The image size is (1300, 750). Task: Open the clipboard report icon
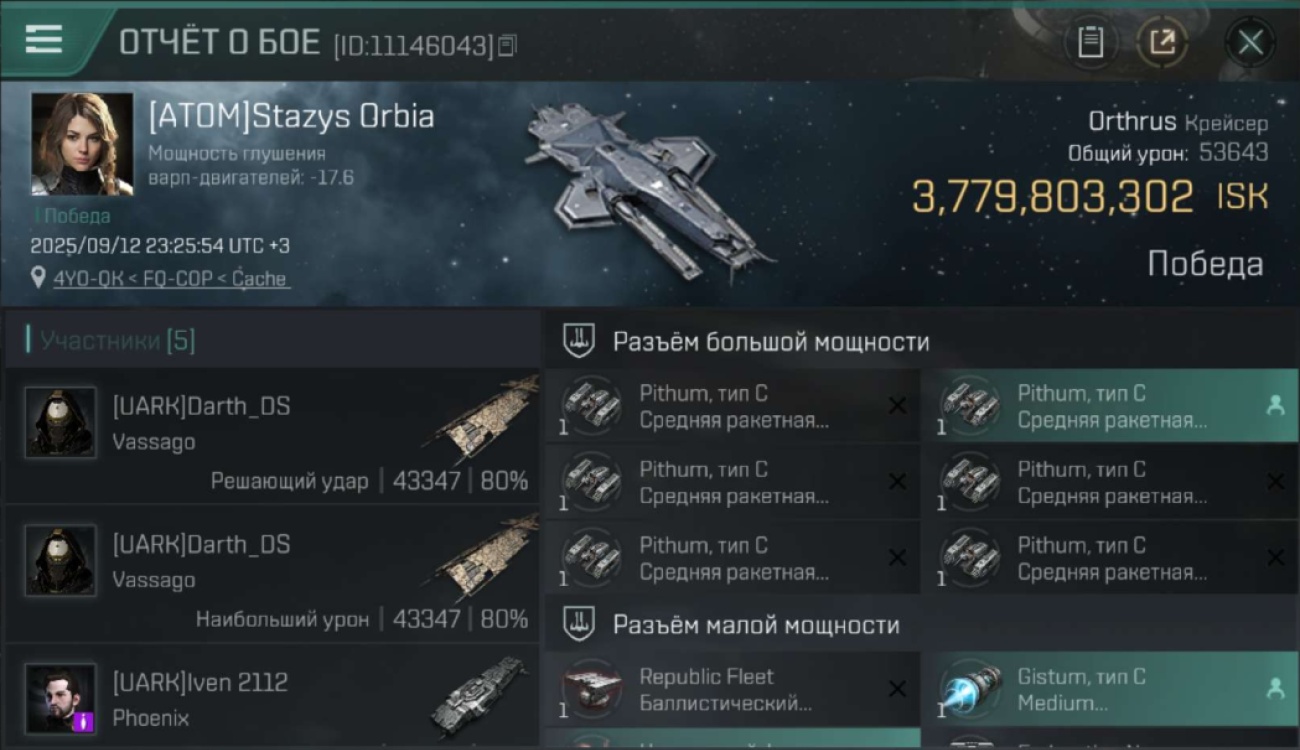tap(1090, 43)
